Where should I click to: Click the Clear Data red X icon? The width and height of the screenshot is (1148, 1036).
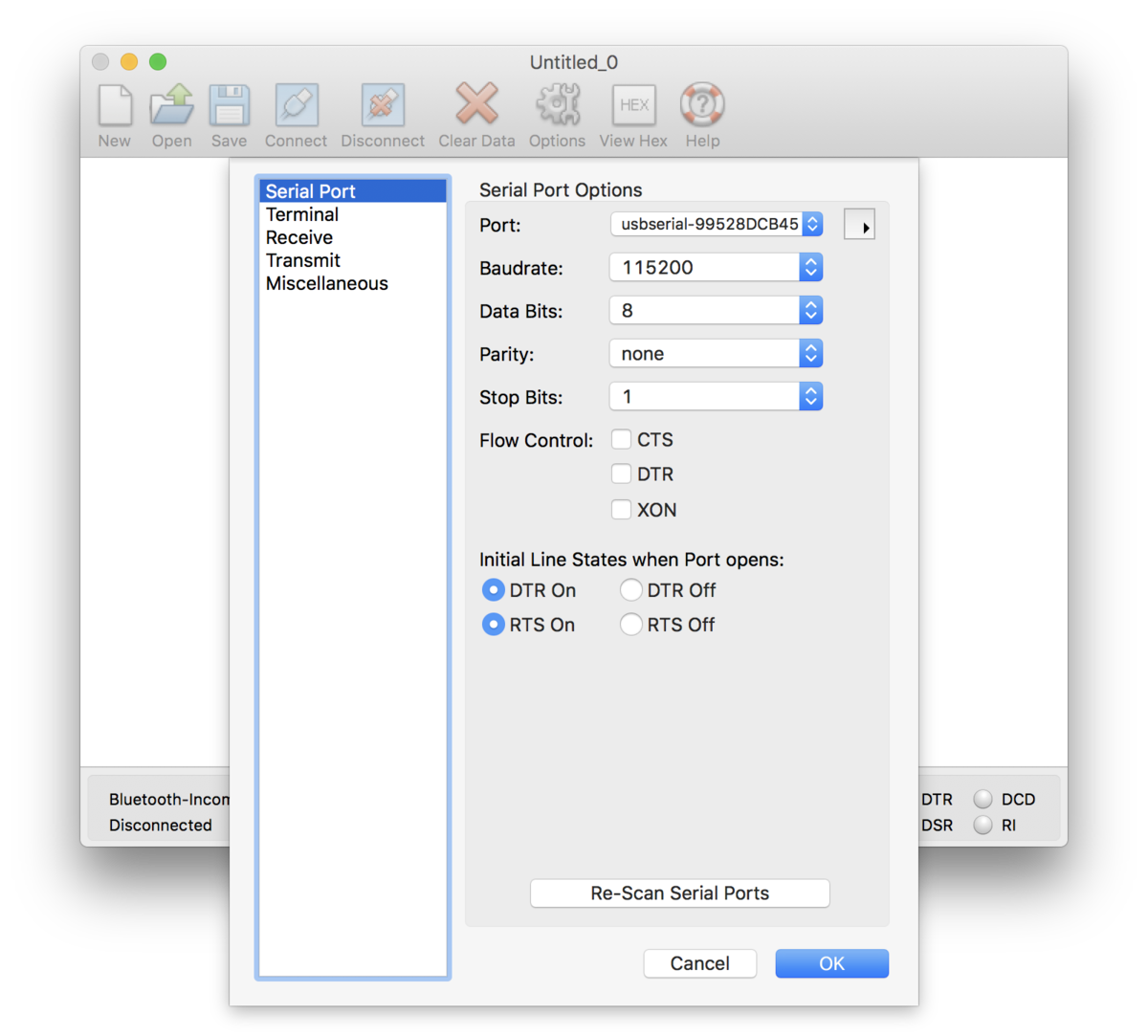click(x=476, y=103)
